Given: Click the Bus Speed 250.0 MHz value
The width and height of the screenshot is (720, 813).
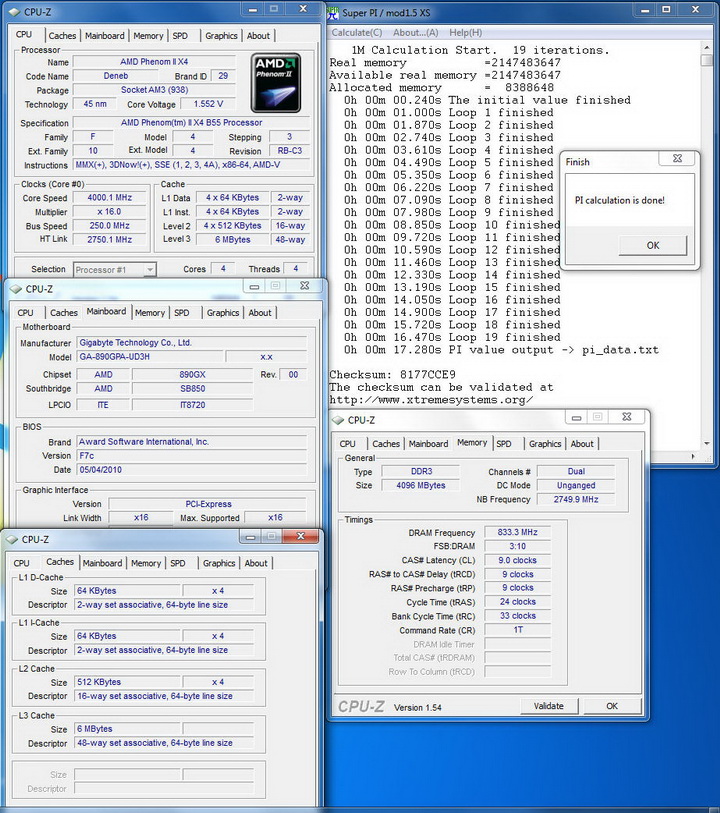Looking at the screenshot, I should [110, 226].
